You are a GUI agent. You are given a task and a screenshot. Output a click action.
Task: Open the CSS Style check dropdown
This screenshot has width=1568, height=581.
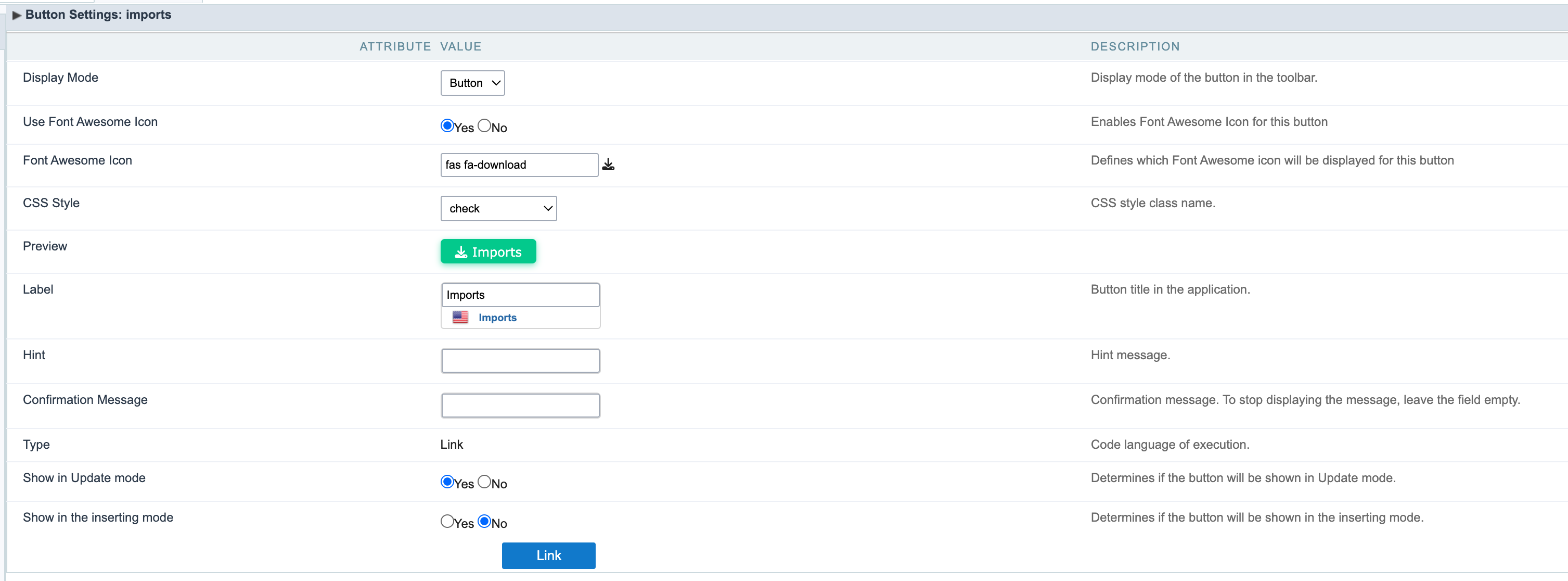[498, 208]
